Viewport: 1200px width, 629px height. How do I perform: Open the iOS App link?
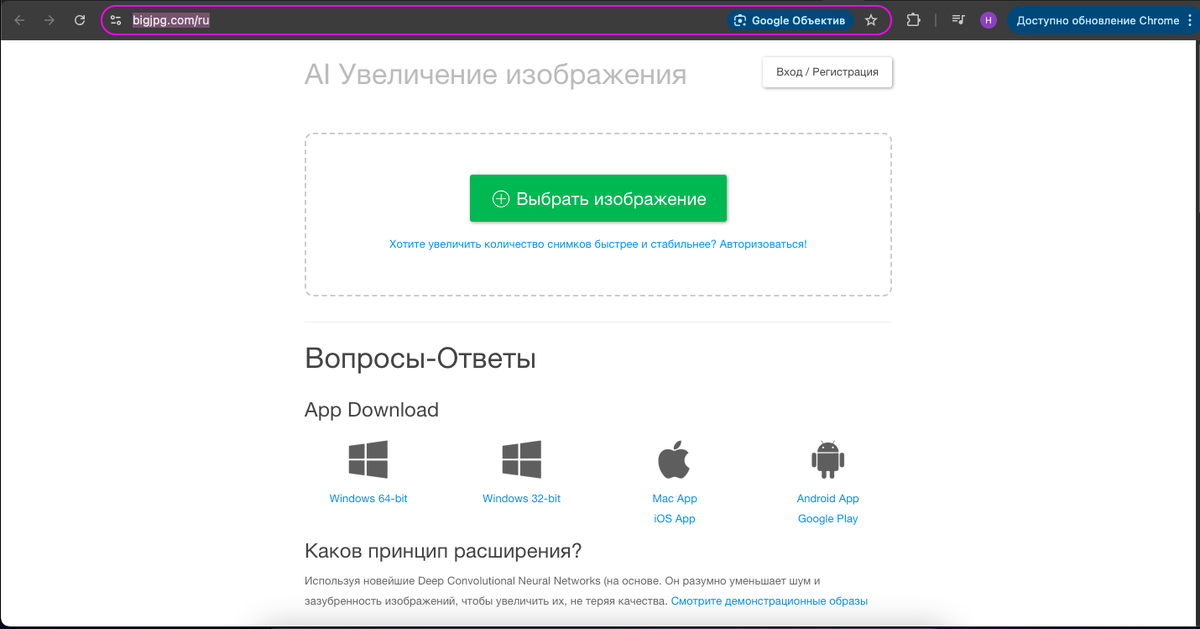[674, 518]
